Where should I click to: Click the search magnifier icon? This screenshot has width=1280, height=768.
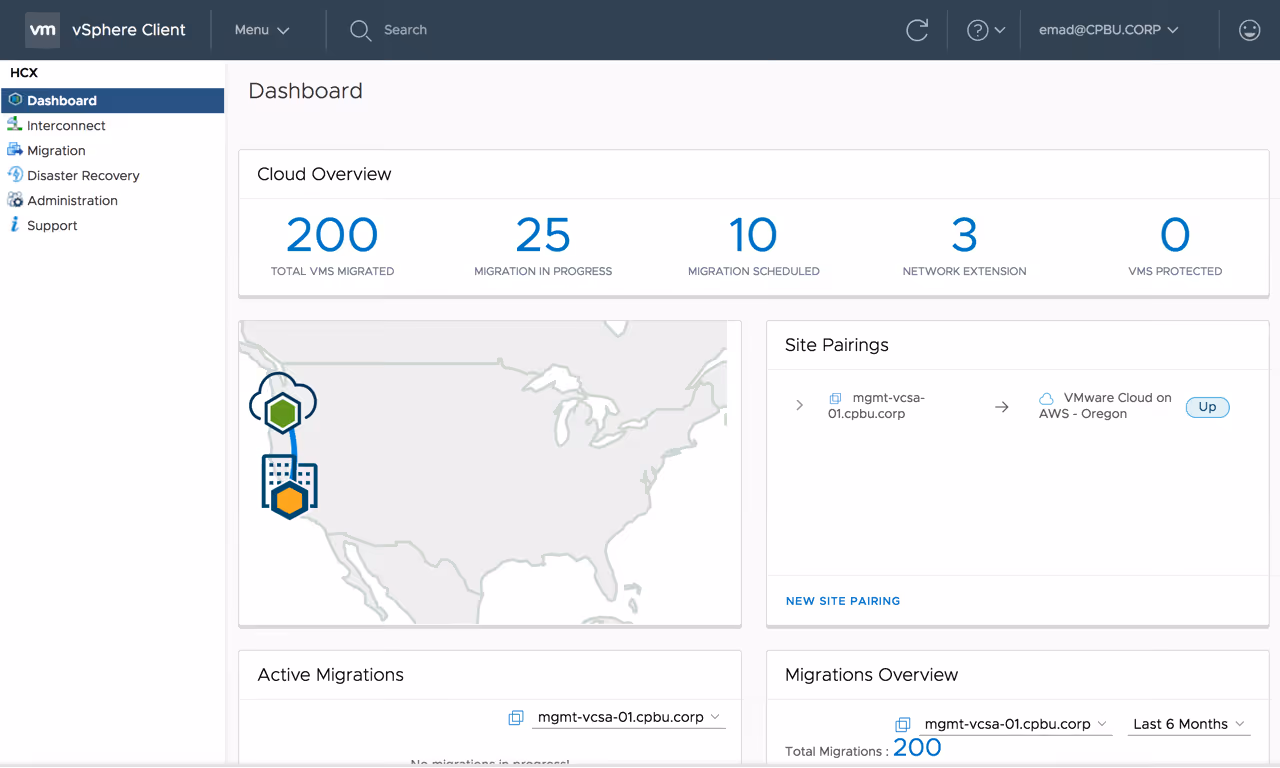point(360,31)
